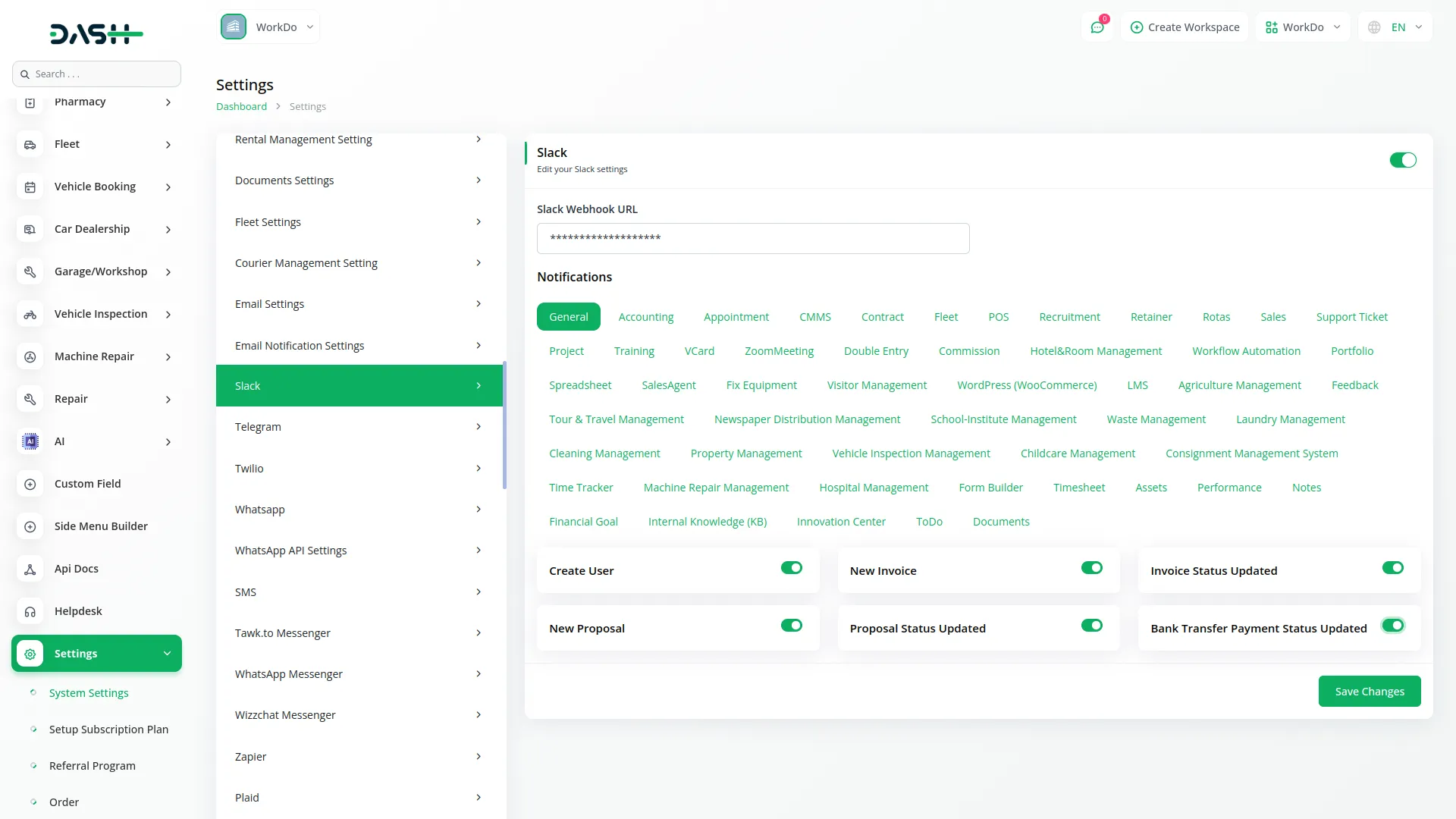Disable the Bank Transfer Payment Status Updated toggle
Screen dimensions: 1456x819
click(1393, 626)
